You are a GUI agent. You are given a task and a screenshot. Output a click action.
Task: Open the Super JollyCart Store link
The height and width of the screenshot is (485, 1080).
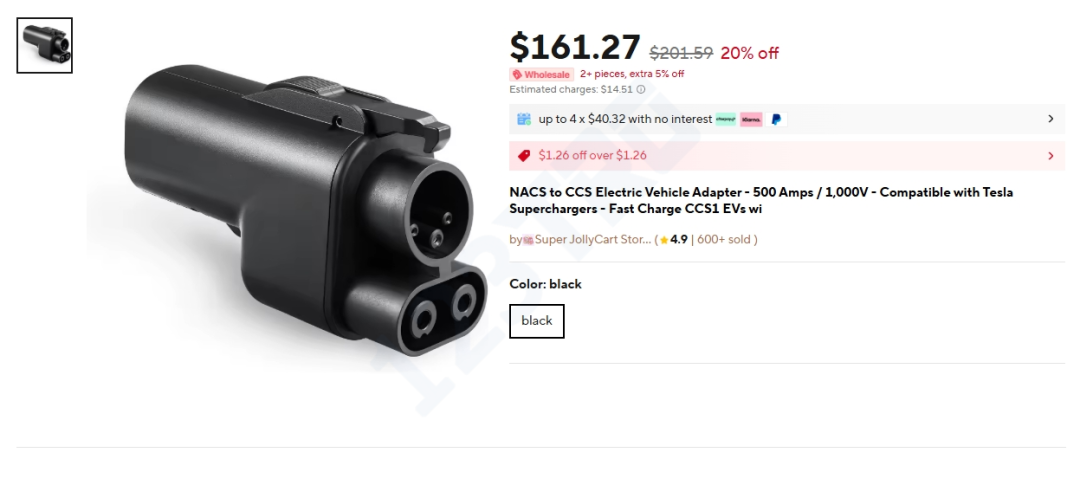click(x=593, y=240)
